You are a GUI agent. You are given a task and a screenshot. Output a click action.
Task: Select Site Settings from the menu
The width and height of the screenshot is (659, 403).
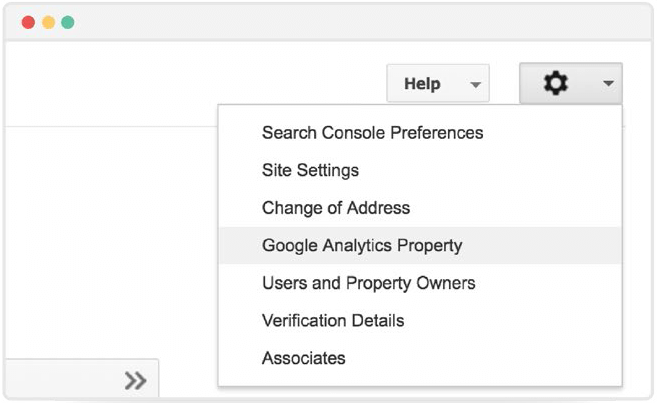pyautogui.click(x=310, y=170)
